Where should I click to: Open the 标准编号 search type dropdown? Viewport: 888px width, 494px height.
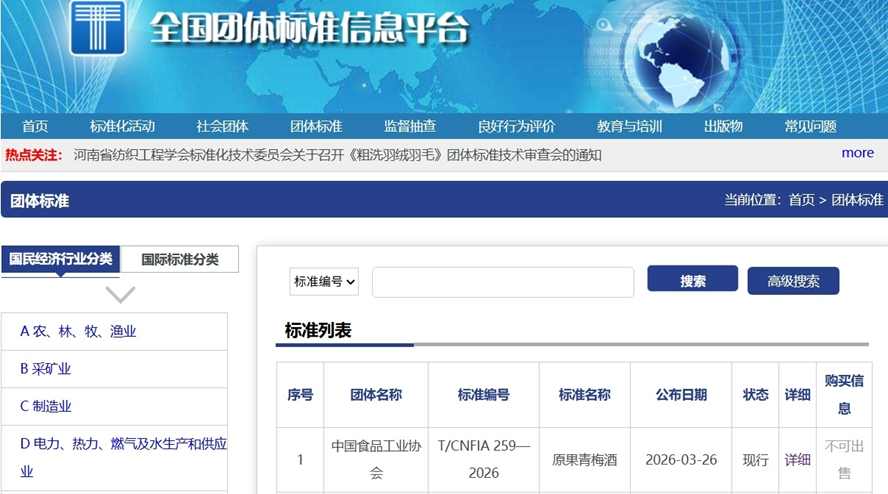324,282
